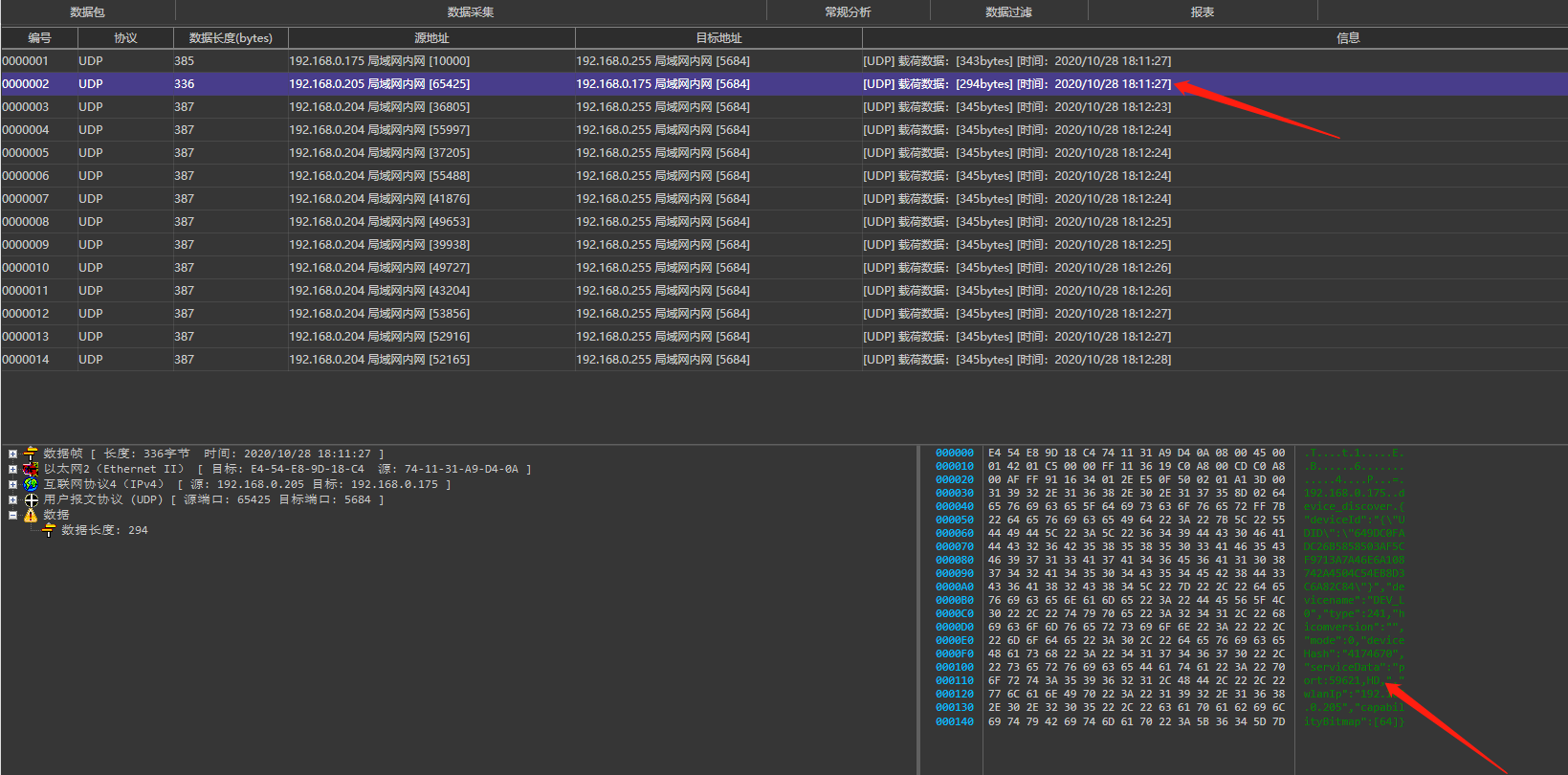The height and width of the screenshot is (775, 1568).
Task: Collapse the 数据 tree node
Action: tap(12, 515)
